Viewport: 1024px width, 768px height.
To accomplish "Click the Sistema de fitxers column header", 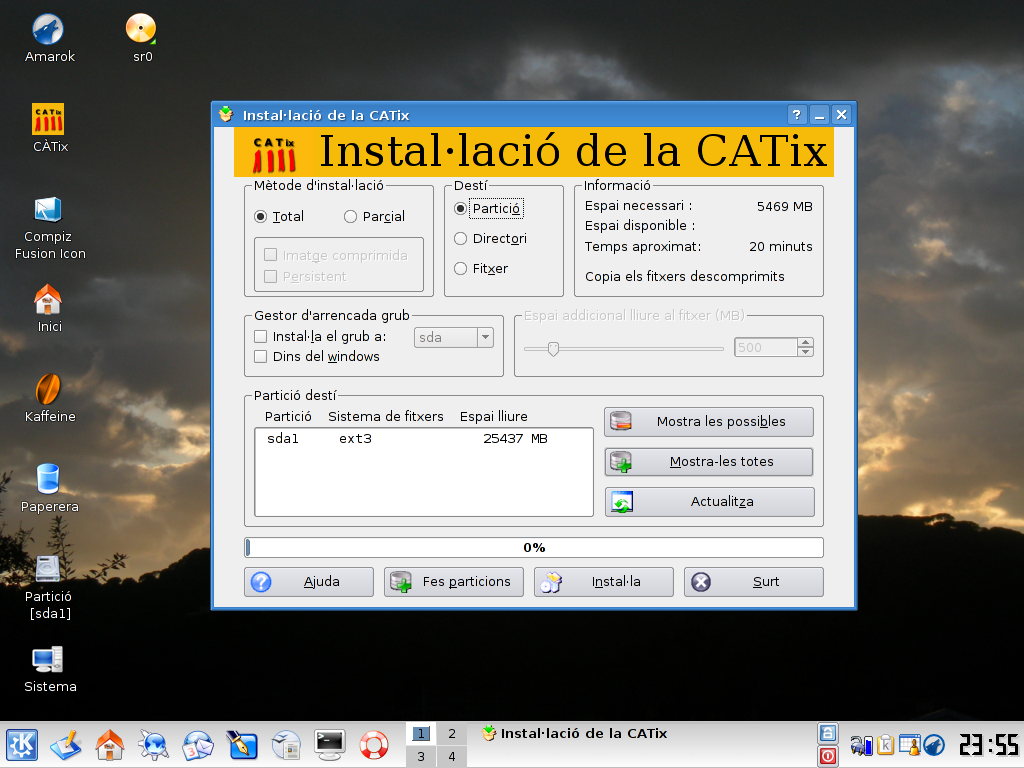I will (385, 416).
